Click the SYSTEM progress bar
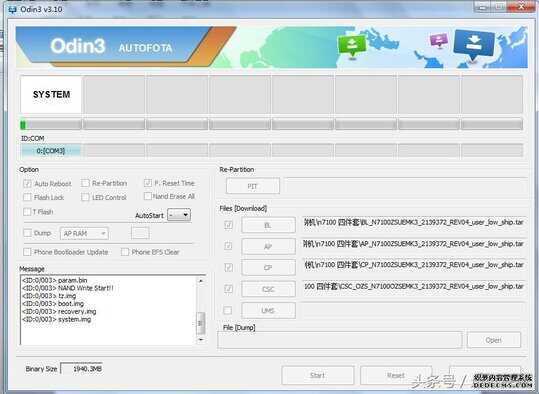 pyautogui.click(x=51, y=124)
